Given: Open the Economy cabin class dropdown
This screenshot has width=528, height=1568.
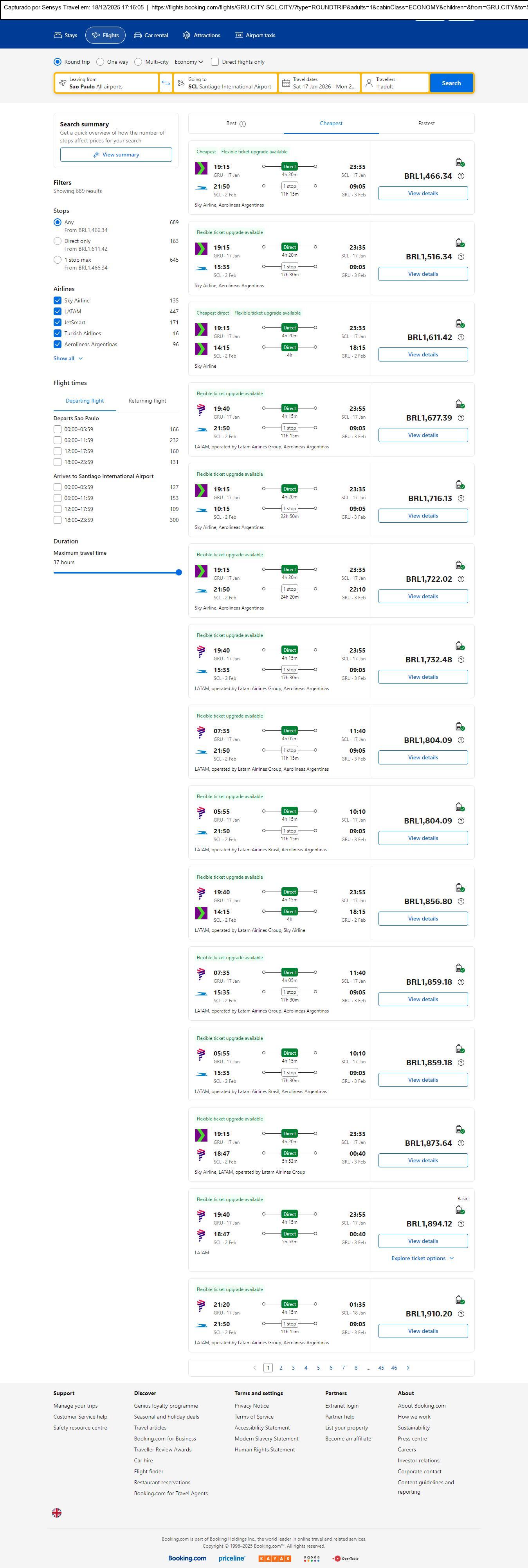Looking at the screenshot, I should [189, 62].
